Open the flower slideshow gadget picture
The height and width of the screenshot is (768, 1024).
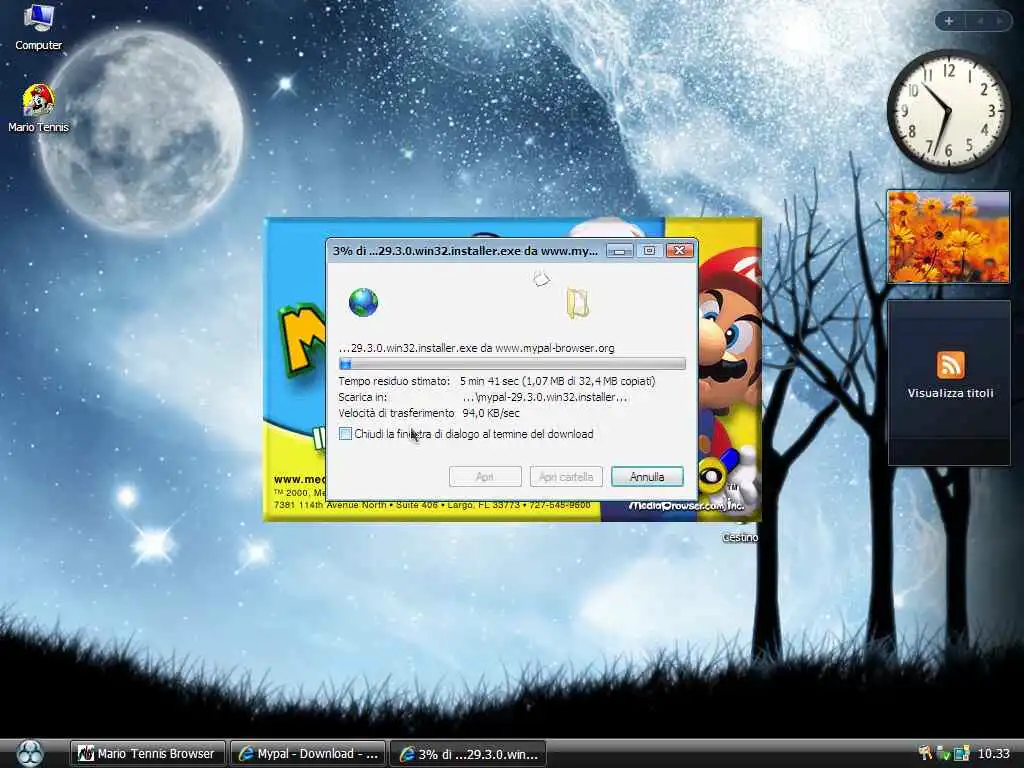(948, 236)
